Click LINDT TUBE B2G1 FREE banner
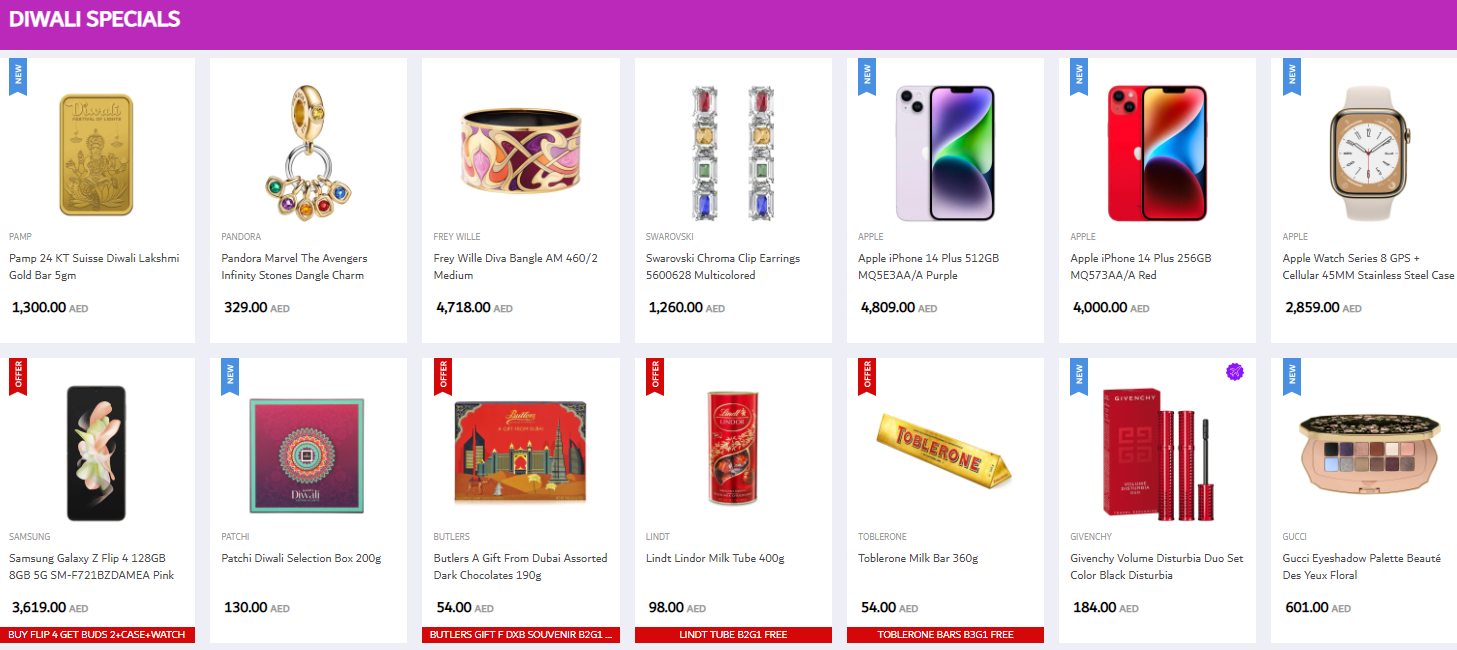 point(733,635)
